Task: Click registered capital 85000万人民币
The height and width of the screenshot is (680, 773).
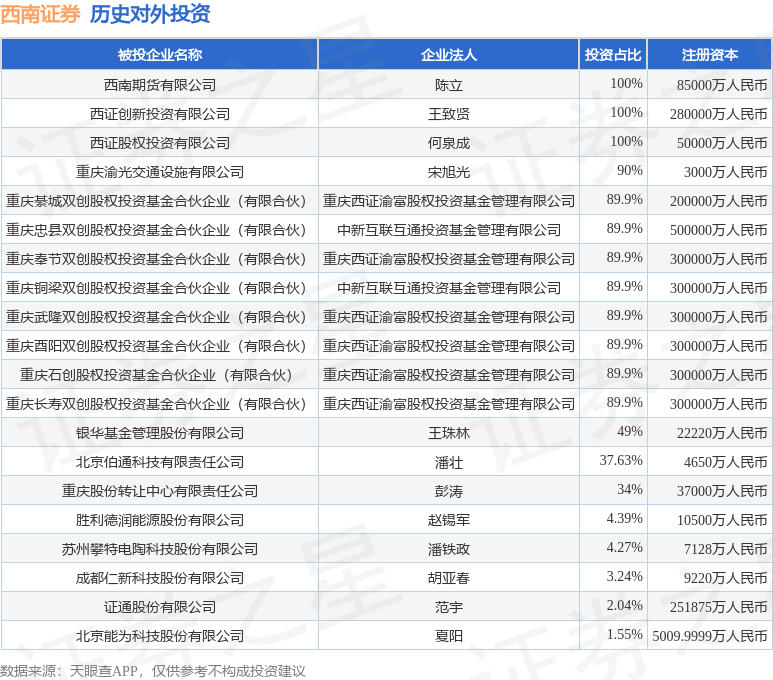Action: tap(722, 85)
